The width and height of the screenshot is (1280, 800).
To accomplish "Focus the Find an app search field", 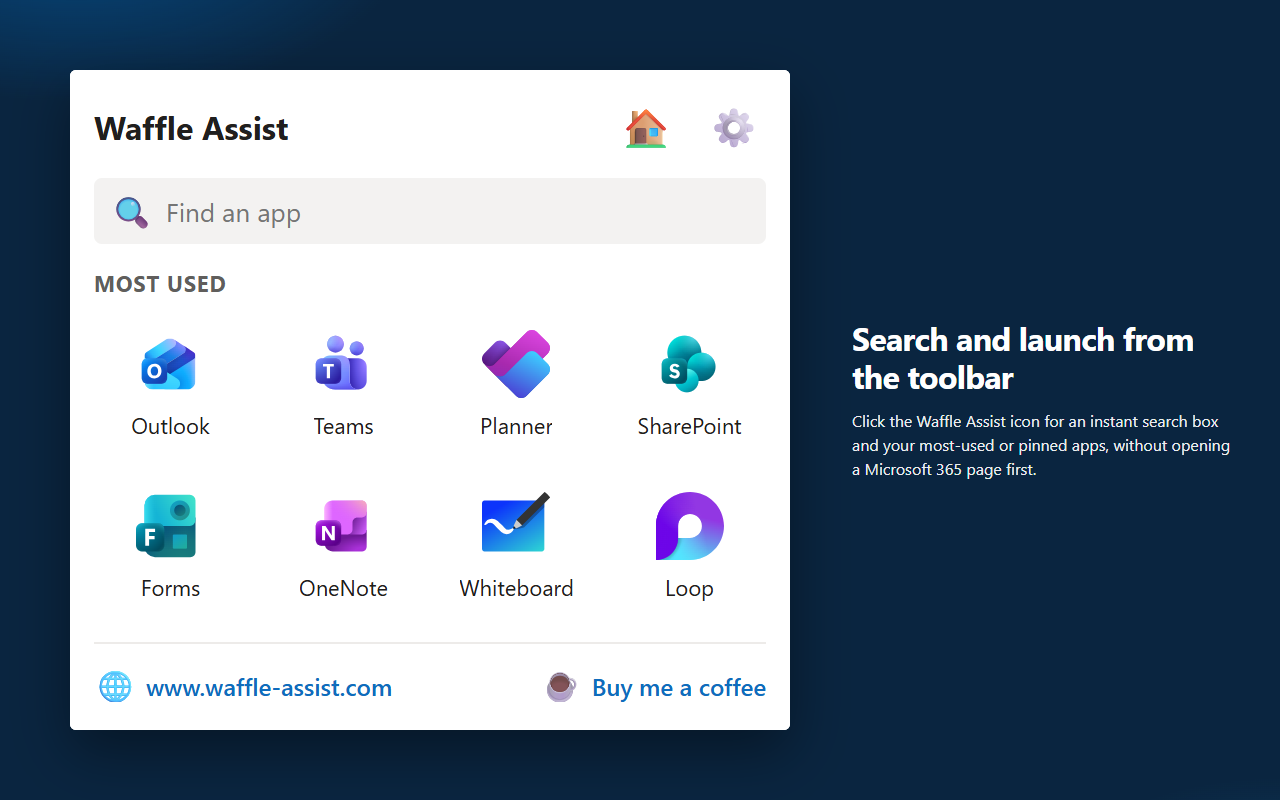I will [x=430, y=211].
